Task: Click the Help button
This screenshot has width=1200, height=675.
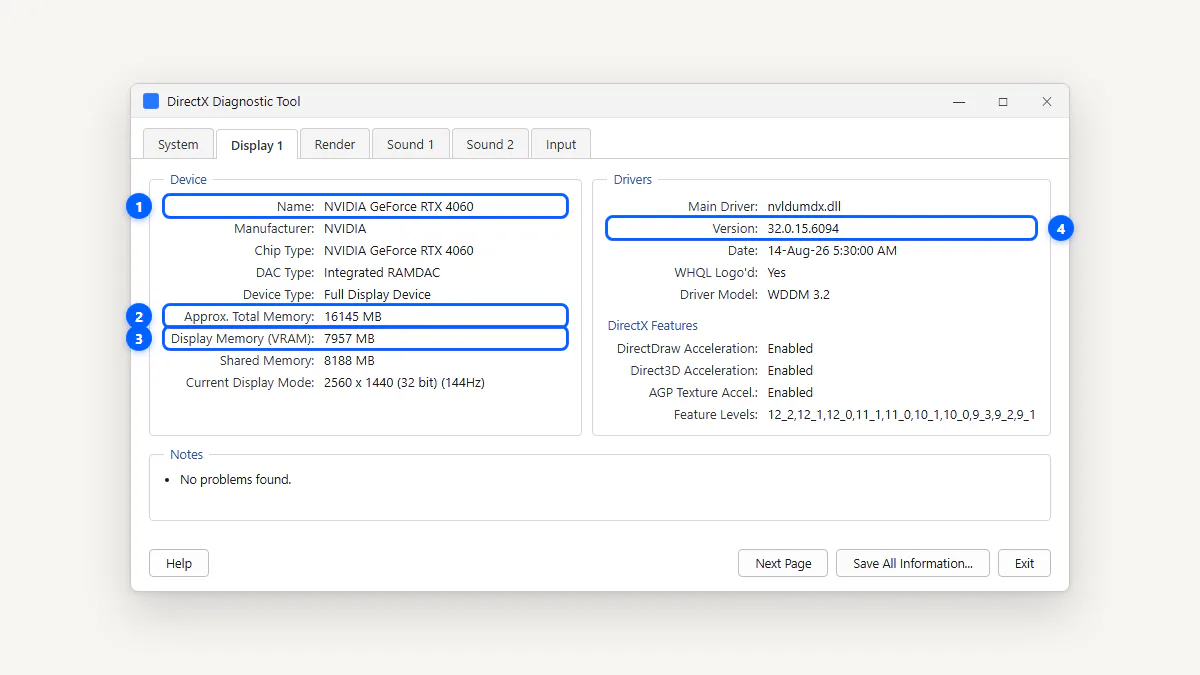Action: 179,563
